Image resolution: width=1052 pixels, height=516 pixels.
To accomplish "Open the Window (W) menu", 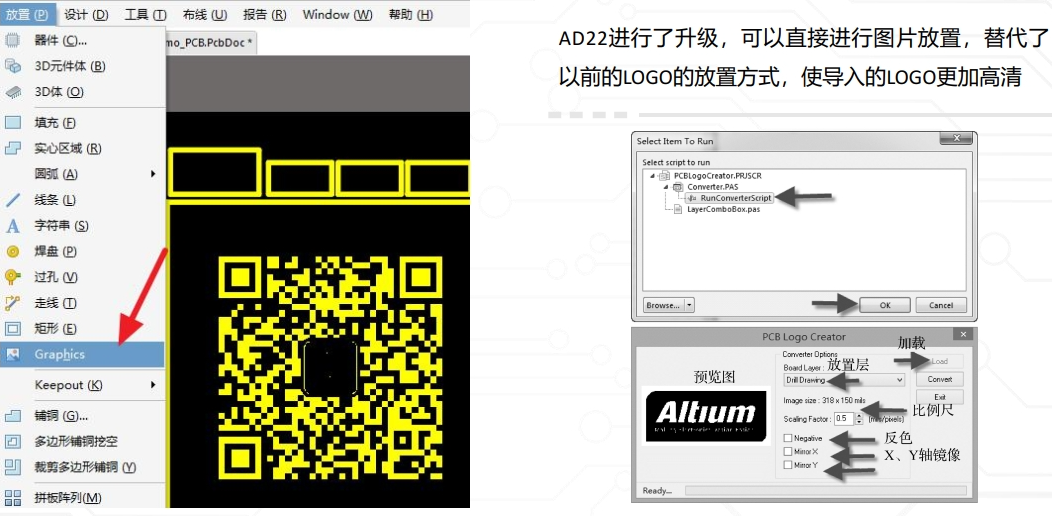I will (337, 14).
